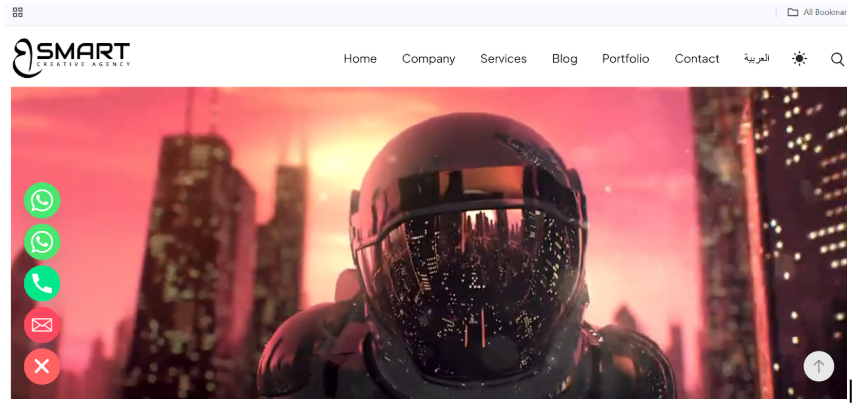Open the search magnifier in the header
Screen dimensions: 857x408
tap(837, 59)
